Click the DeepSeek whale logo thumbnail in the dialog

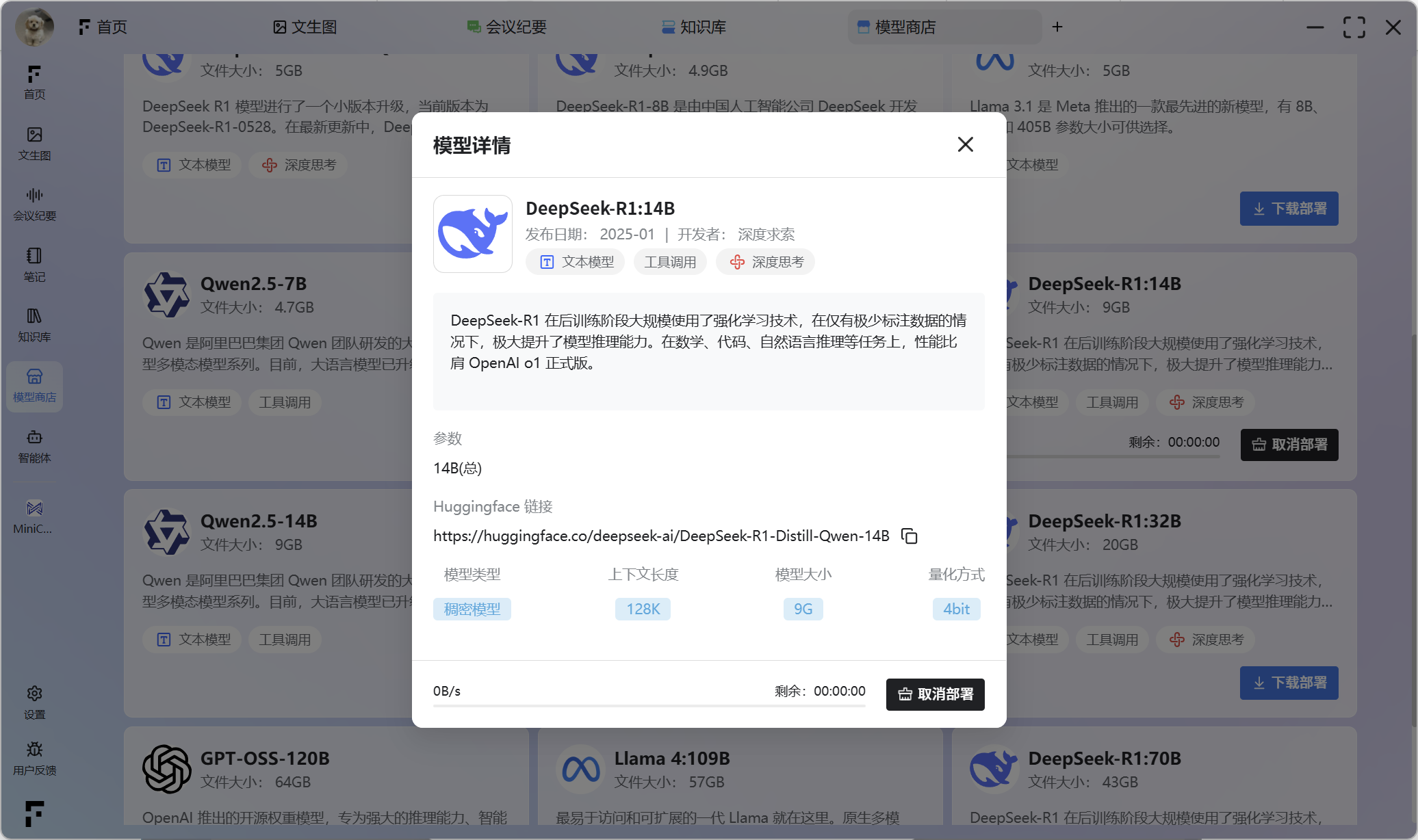click(472, 234)
